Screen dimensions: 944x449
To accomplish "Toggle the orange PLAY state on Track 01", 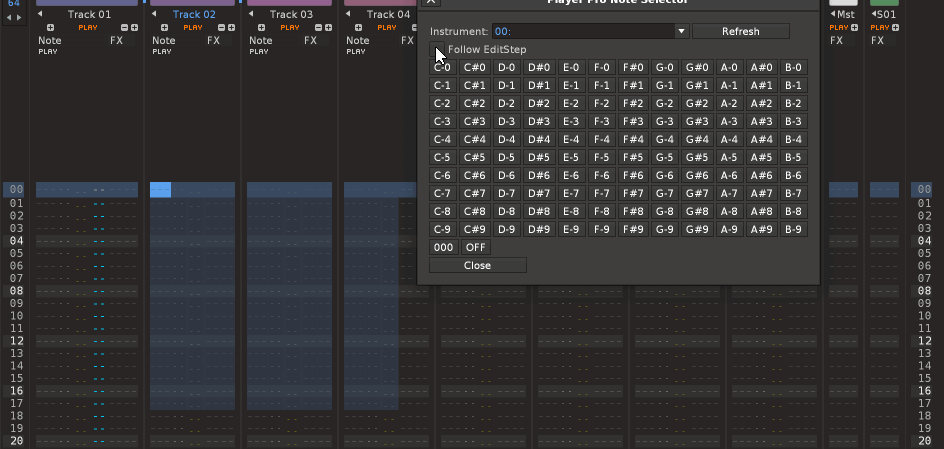I will tap(87, 28).
